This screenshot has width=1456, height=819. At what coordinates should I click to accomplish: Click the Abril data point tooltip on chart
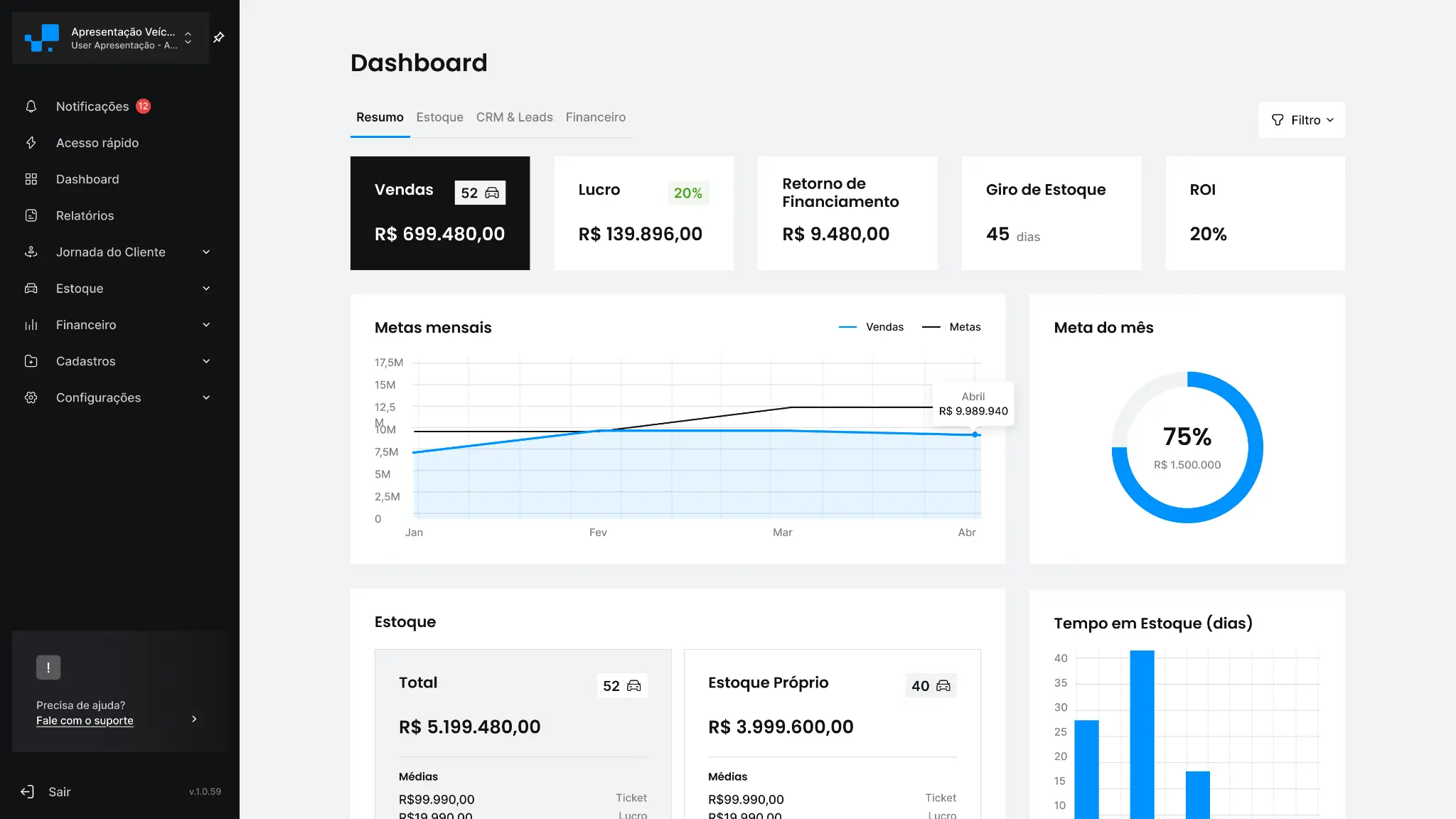pyautogui.click(x=973, y=404)
